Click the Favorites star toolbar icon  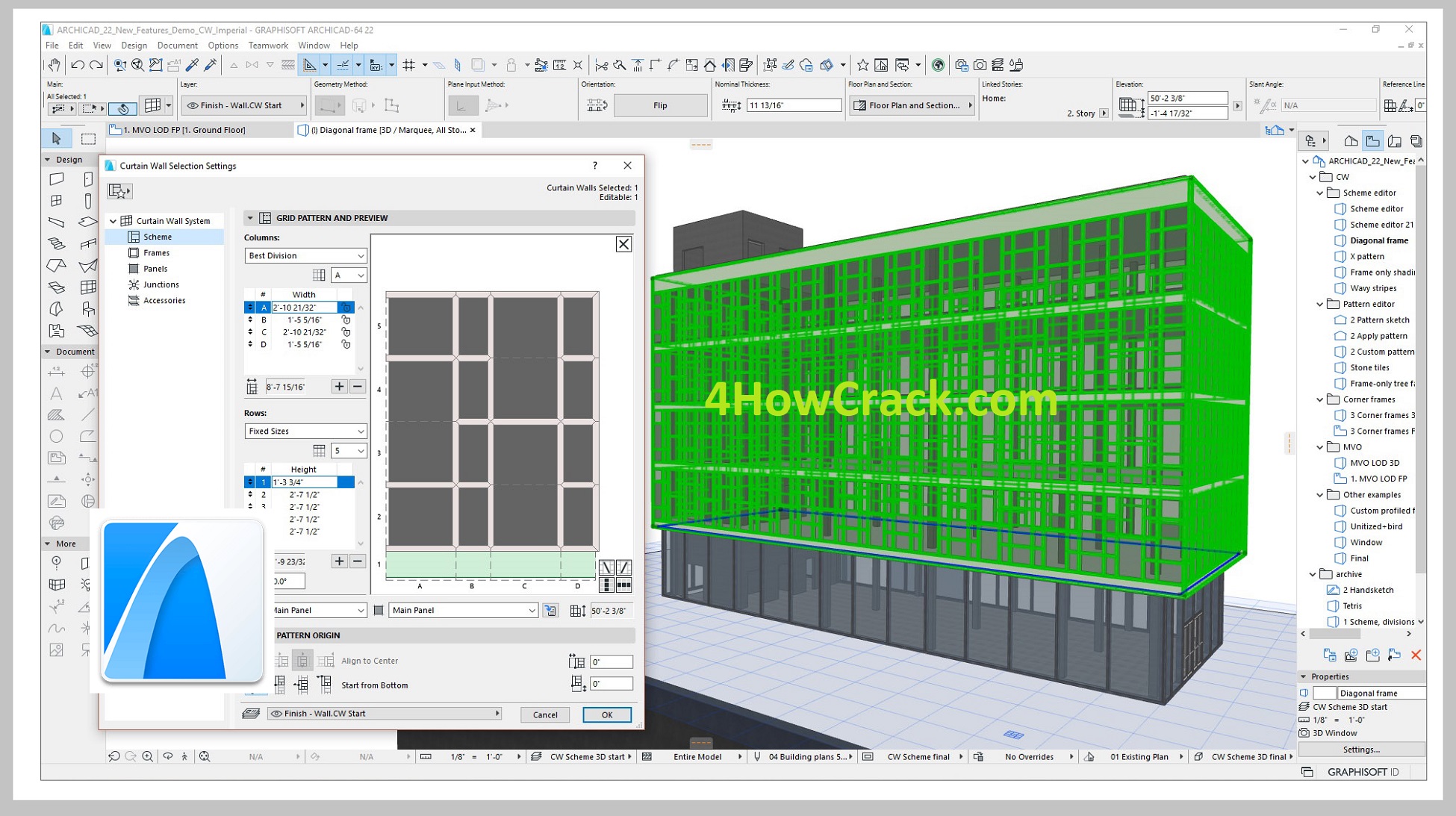(862, 65)
